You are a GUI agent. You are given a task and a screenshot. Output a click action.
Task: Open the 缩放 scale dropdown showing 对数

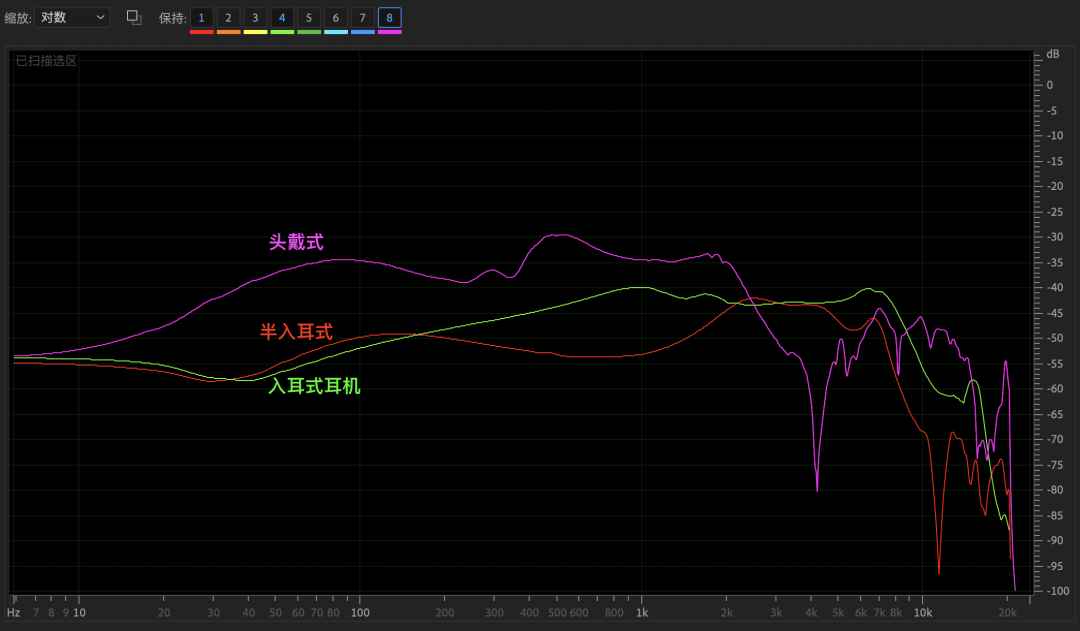click(x=72, y=17)
